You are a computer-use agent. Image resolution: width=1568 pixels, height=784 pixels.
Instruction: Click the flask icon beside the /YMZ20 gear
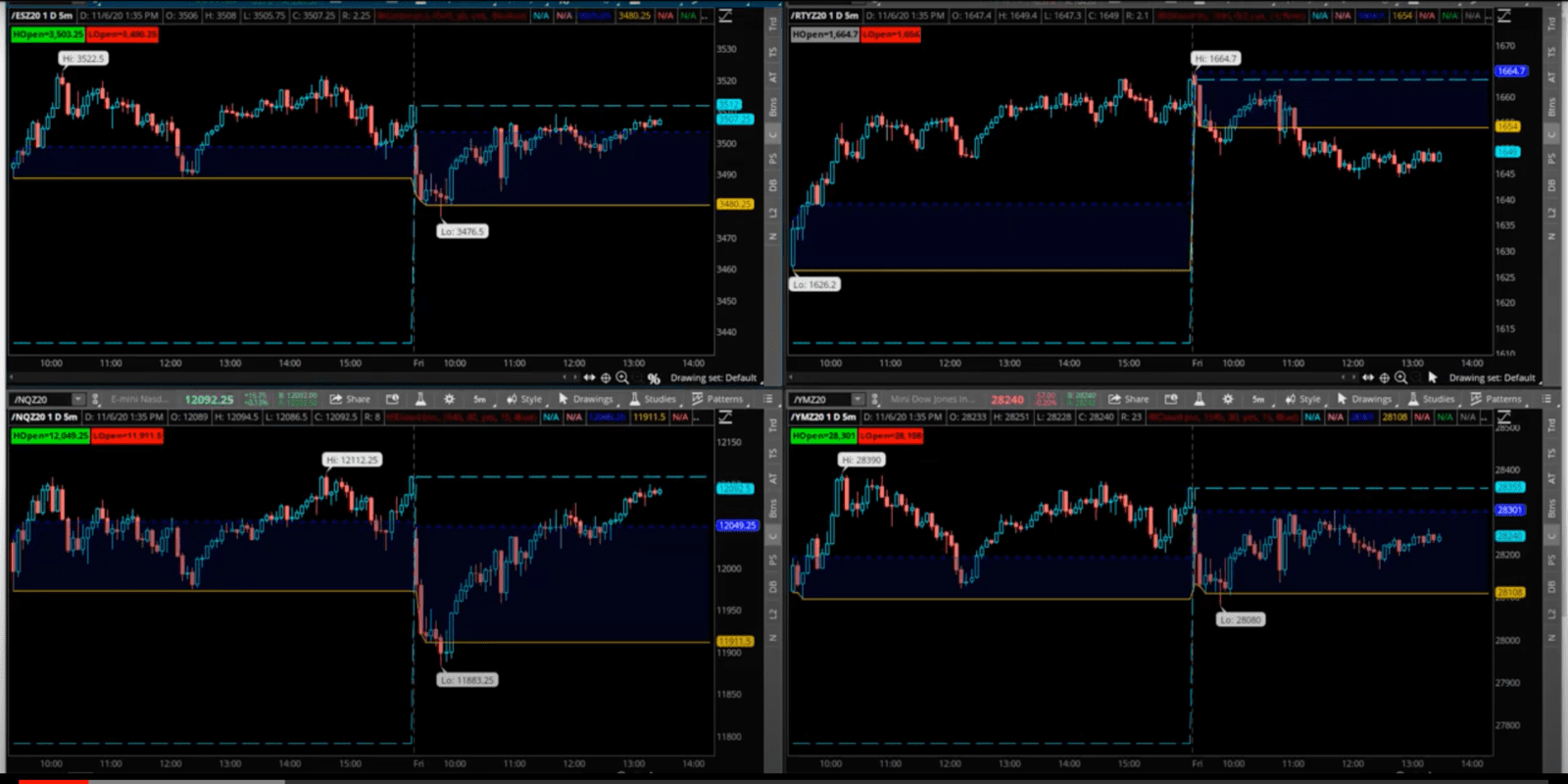point(1199,399)
